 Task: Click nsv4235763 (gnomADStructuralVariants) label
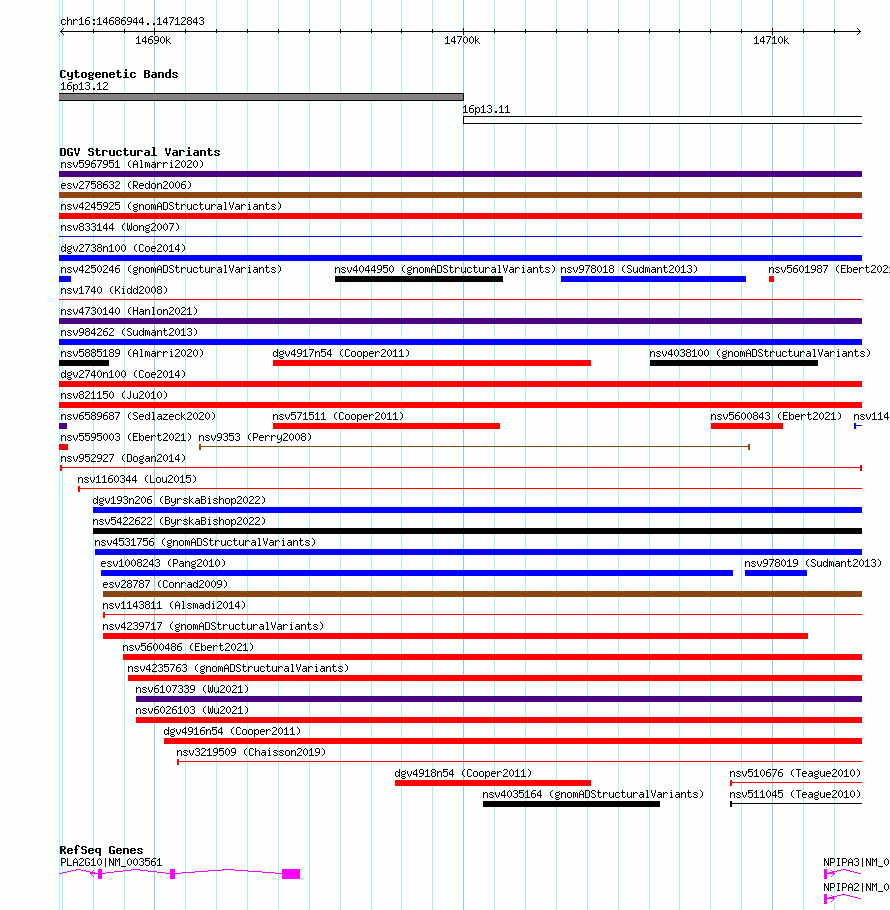pos(238,668)
